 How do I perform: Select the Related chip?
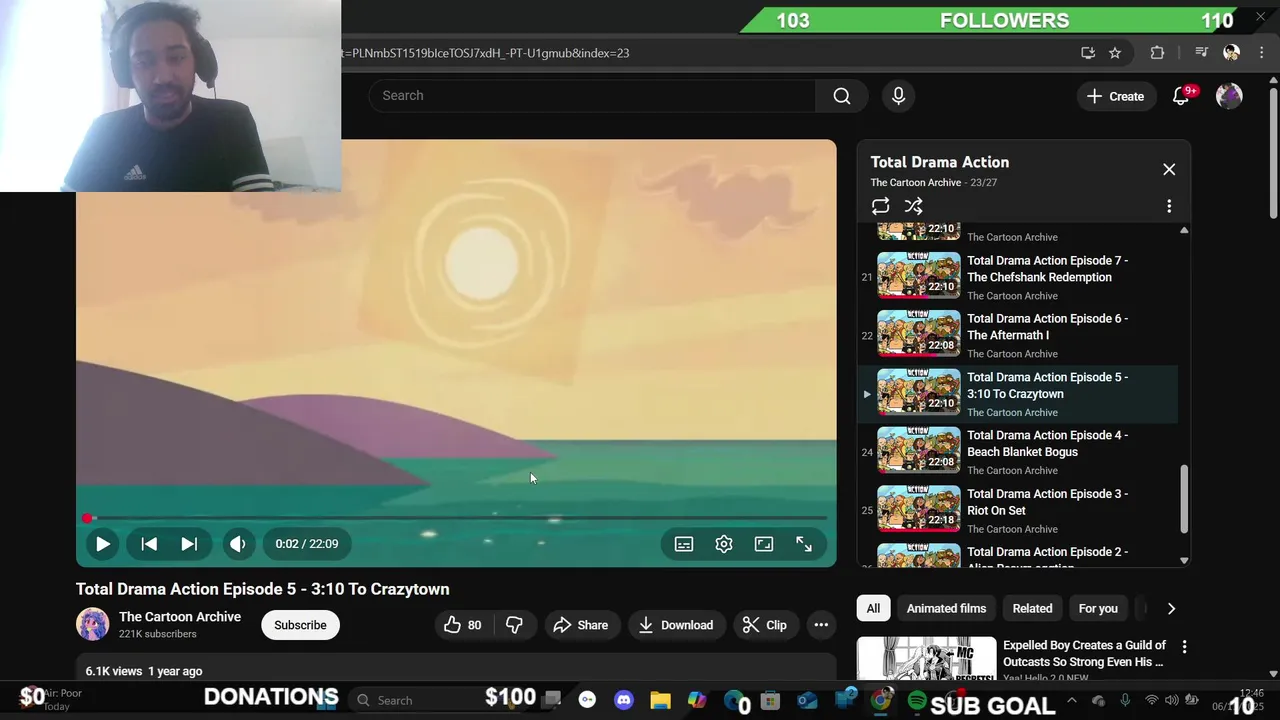click(1032, 608)
